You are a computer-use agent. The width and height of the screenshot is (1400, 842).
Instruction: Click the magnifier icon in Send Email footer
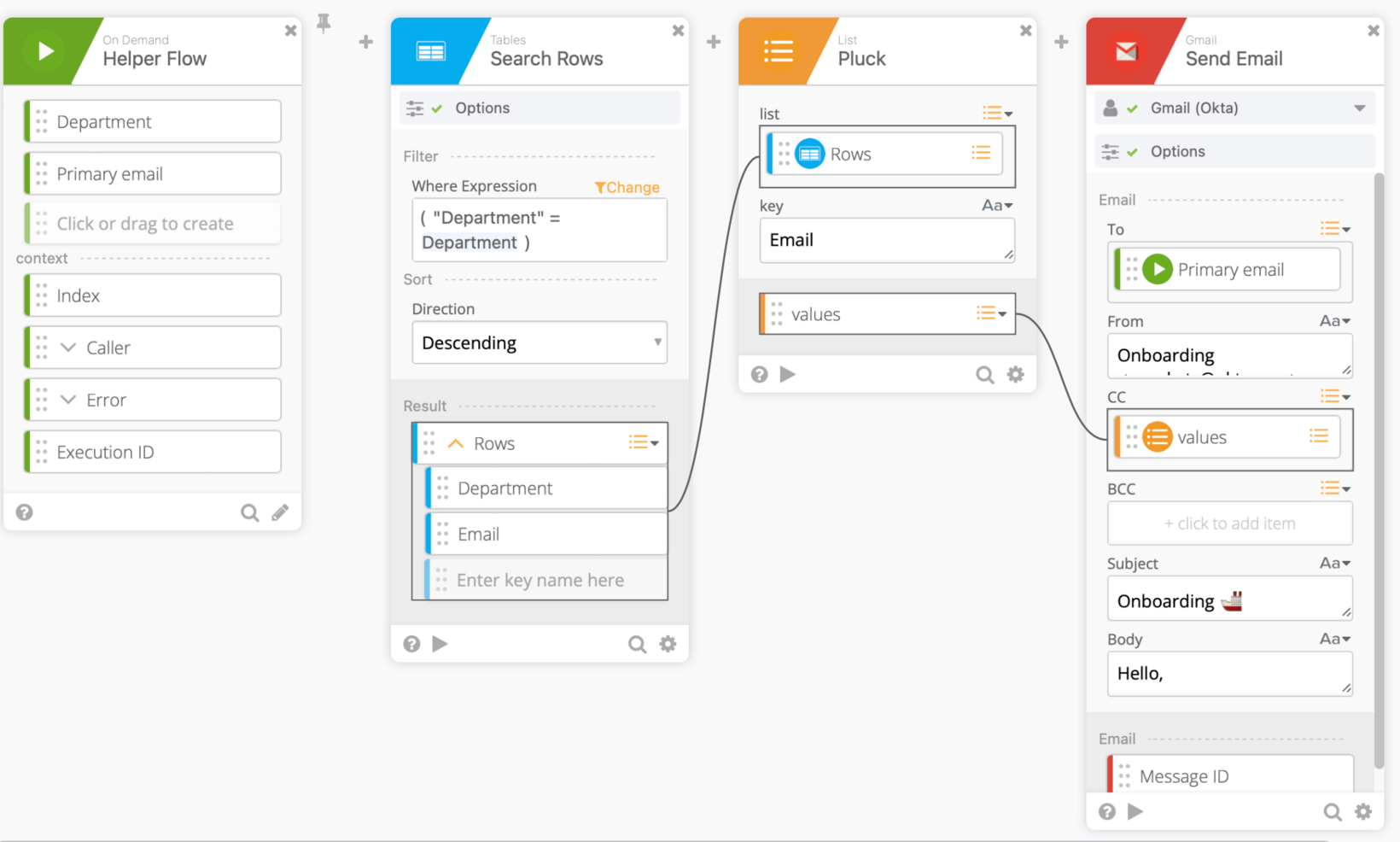(1332, 812)
